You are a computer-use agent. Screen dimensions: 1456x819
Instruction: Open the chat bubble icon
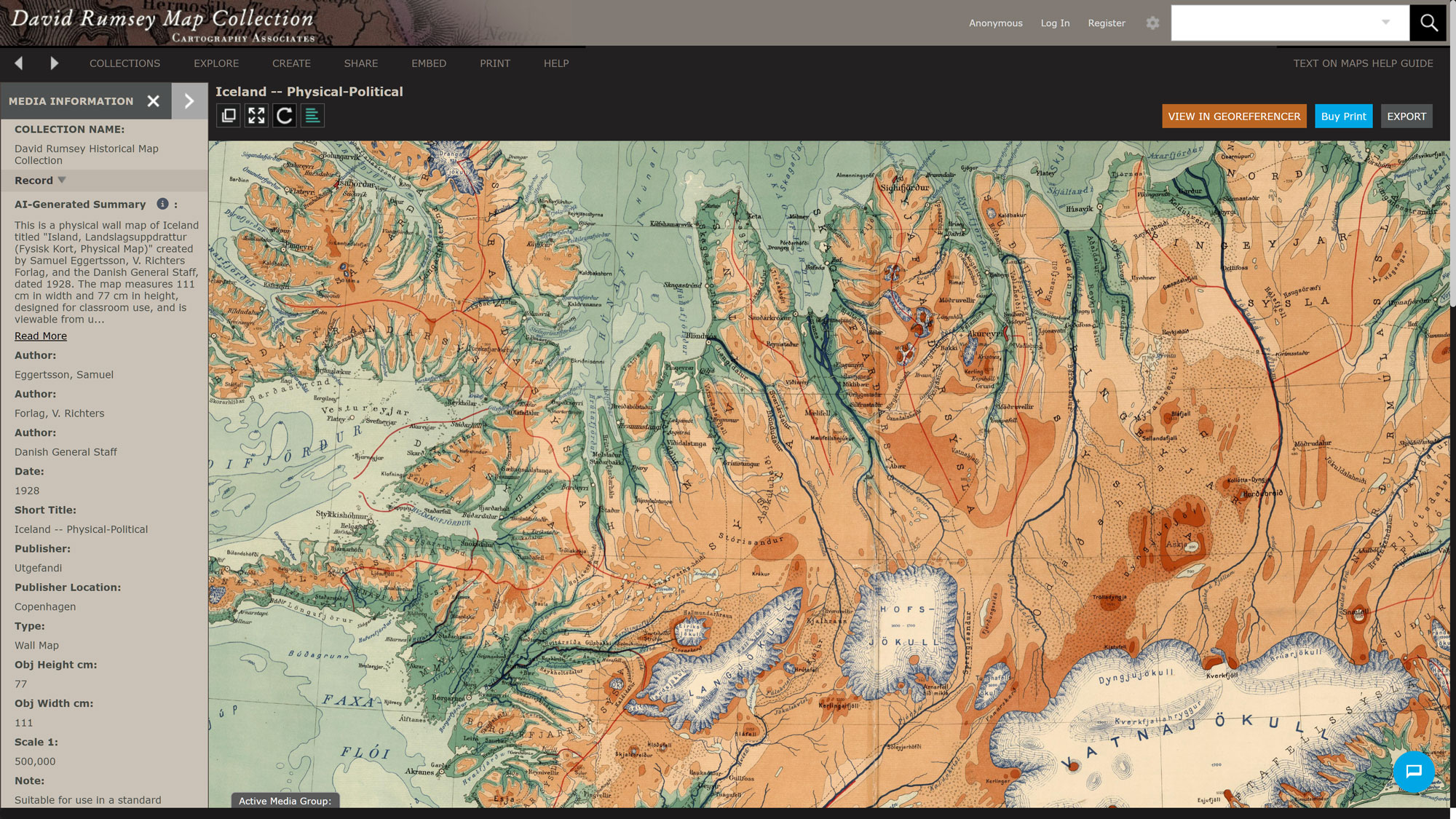click(x=1414, y=772)
